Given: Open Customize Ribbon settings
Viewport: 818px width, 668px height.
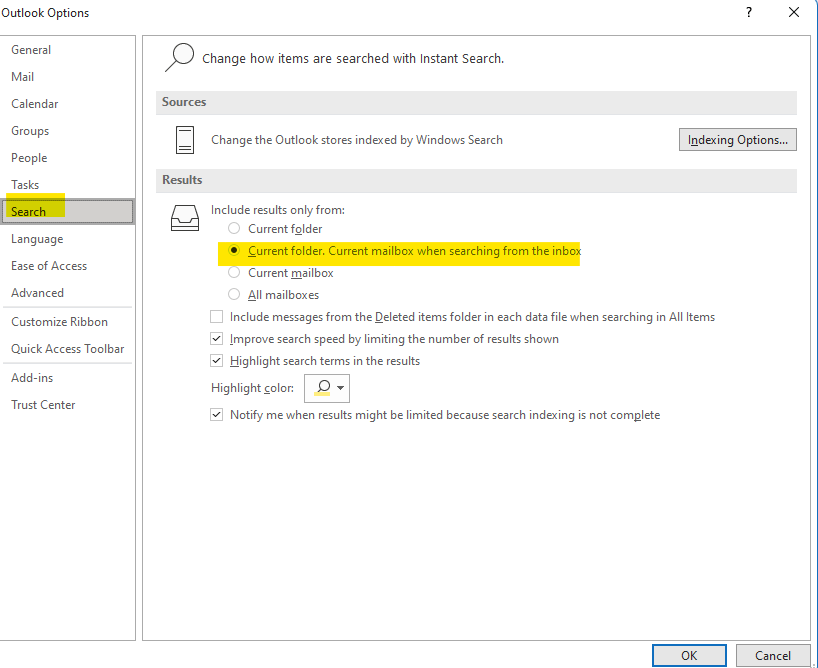Looking at the screenshot, I should 59,322.
